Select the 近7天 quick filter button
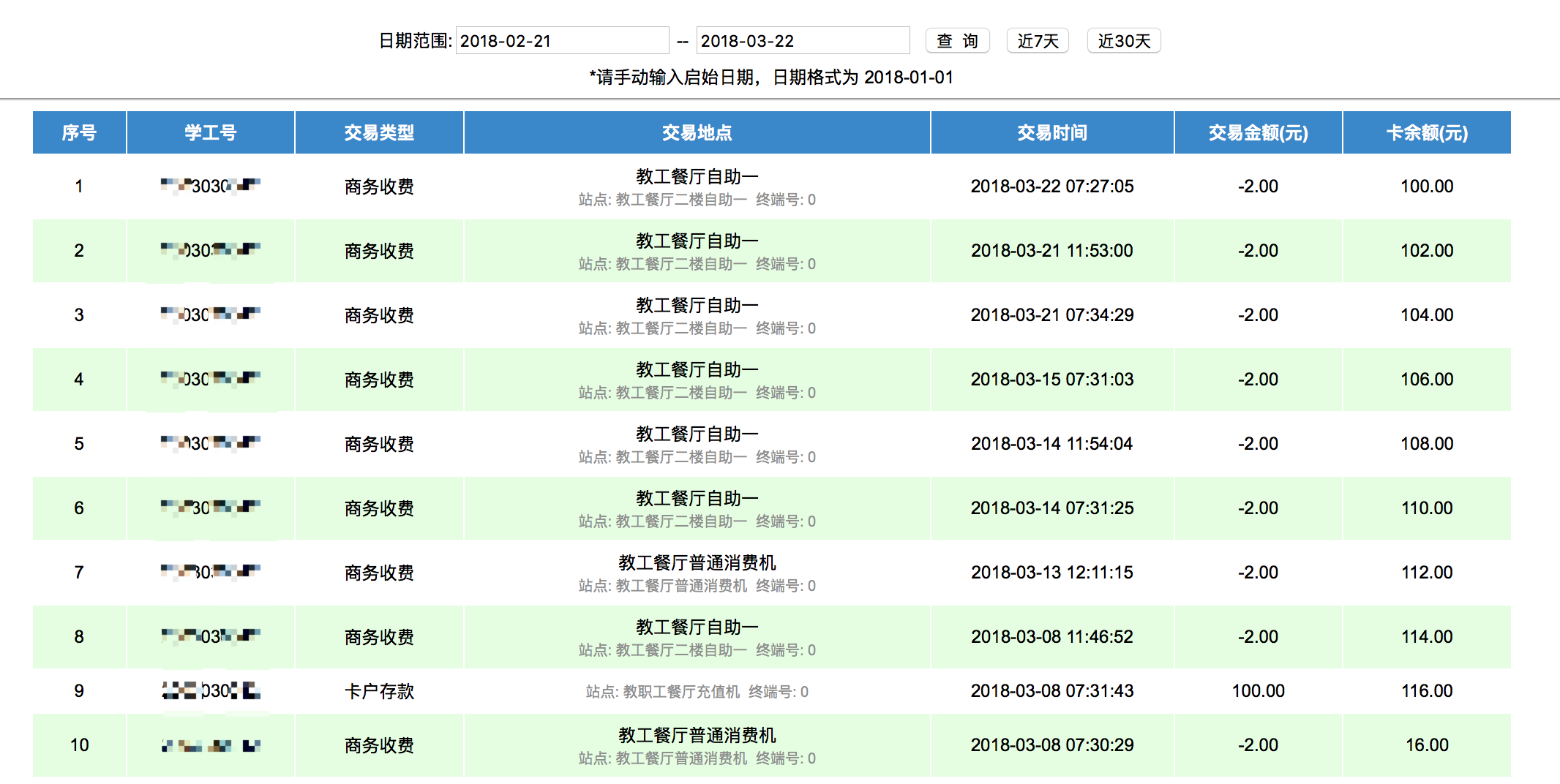The width and height of the screenshot is (1560, 784). click(1037, 41)
